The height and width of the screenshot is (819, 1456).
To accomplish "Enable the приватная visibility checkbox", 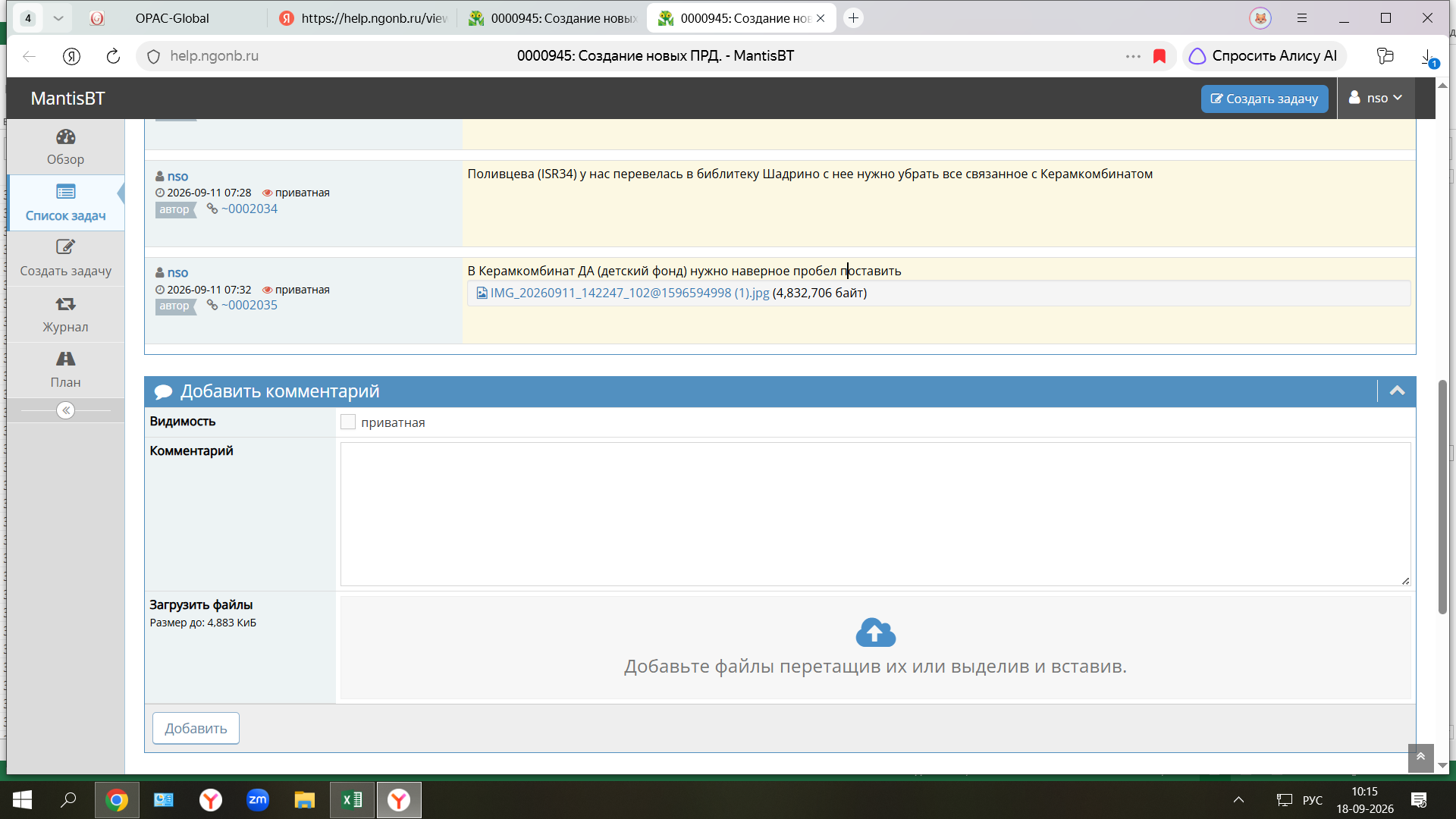I will coord(348,422).
